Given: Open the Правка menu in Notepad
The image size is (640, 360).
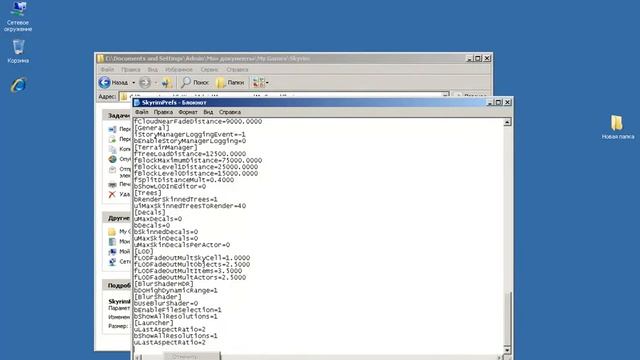Looking at the screenshot, I should 163,112.
